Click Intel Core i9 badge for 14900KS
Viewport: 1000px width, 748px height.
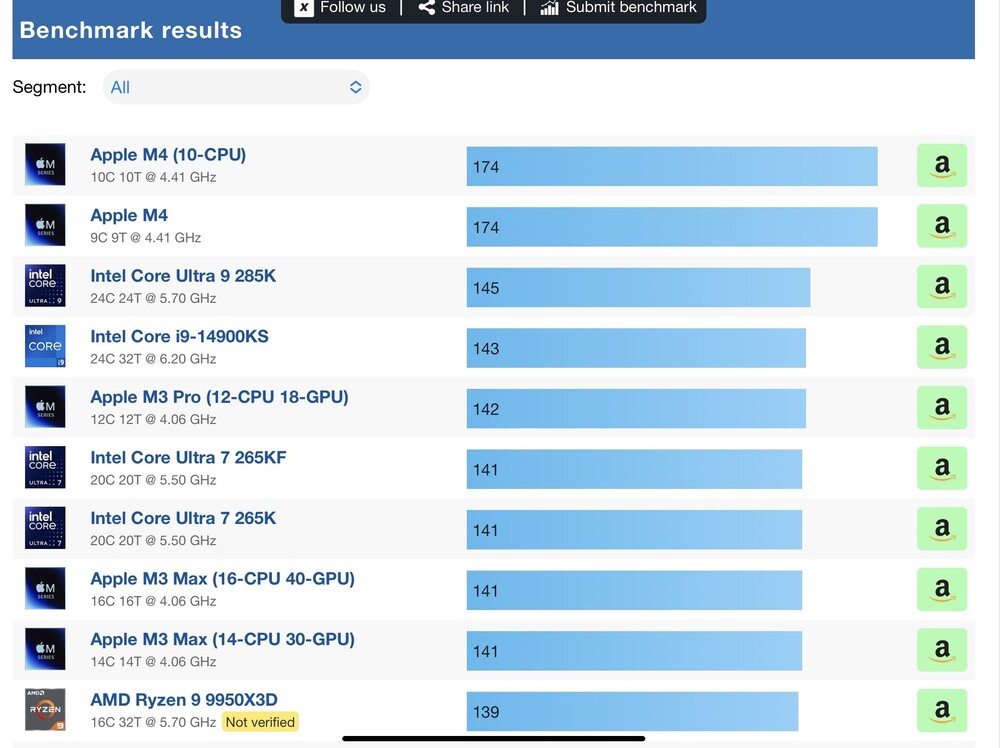pos(45,346)
